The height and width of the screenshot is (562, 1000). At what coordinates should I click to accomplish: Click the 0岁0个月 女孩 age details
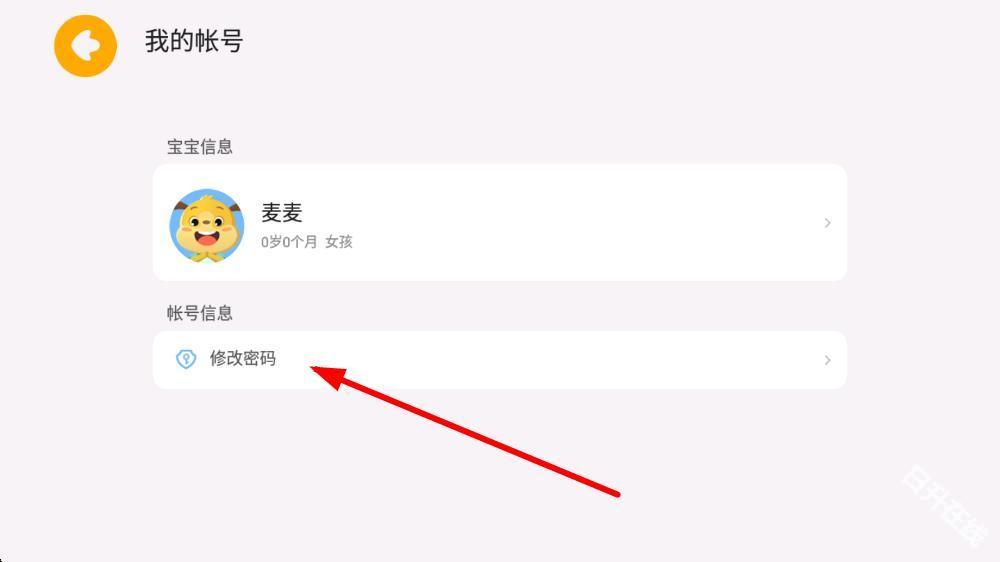click(307, 242)
